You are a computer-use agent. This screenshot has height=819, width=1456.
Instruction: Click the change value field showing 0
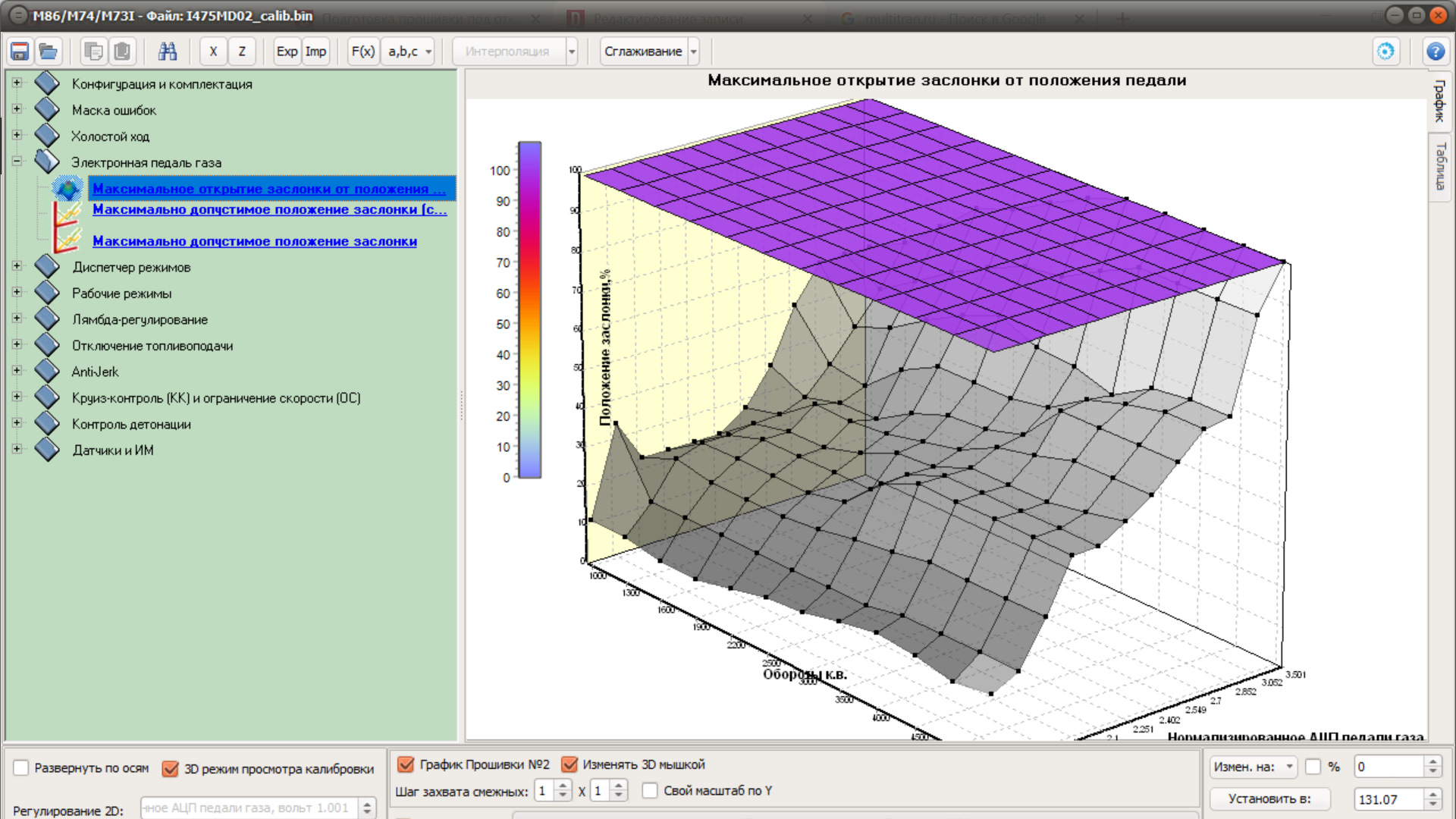1389,767
